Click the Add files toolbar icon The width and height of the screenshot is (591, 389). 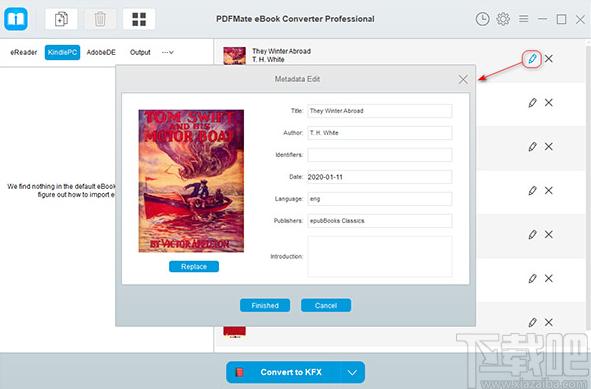(61, 19)
